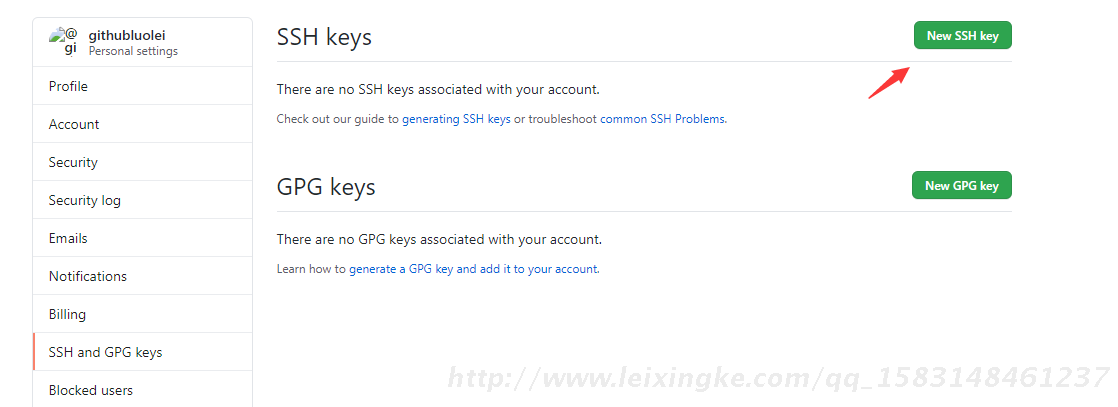This screenshot has height=407, width=1118.
Task: Click the no GPG keys message text
Action: (439, 239)
